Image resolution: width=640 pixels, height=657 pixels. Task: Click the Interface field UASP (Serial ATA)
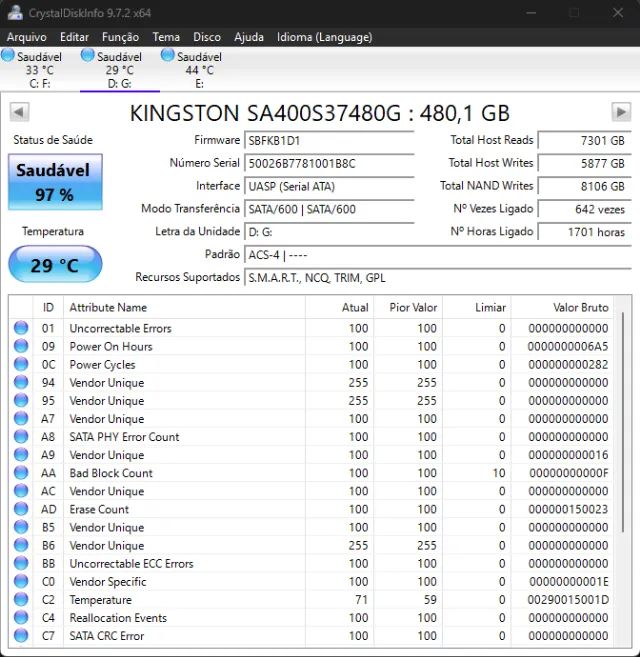coord(329,186)
